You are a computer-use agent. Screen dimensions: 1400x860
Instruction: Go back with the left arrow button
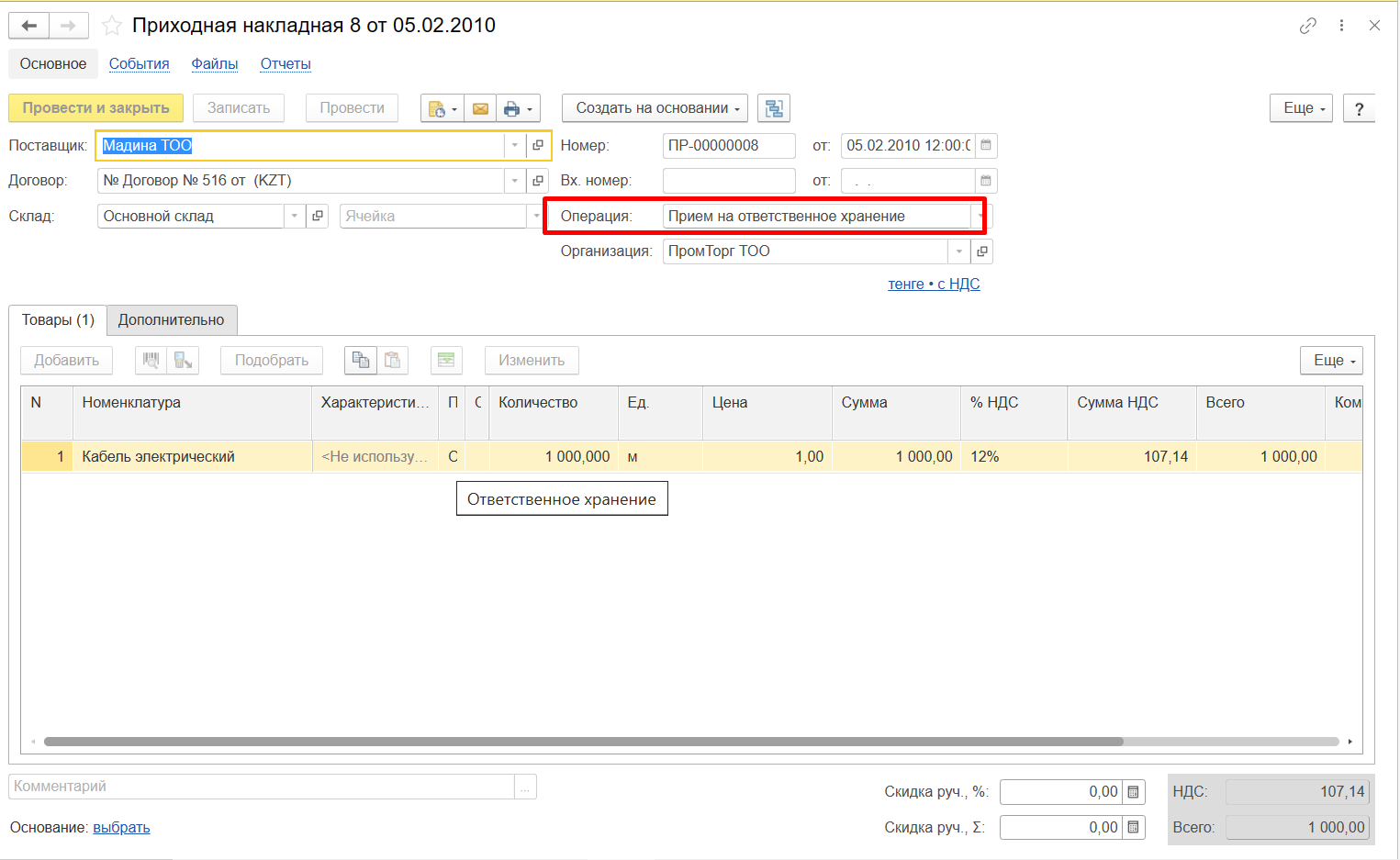(x=28, y=26)
